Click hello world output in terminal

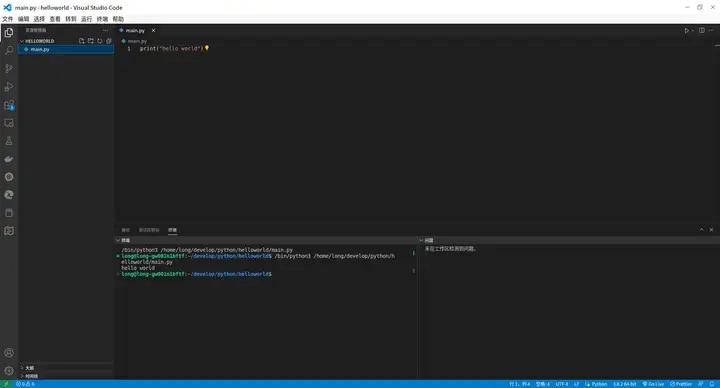coord(138,268)
